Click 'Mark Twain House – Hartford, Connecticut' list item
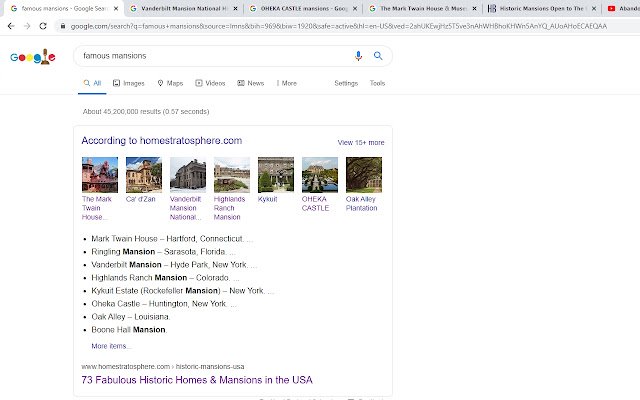 [172, 239]
